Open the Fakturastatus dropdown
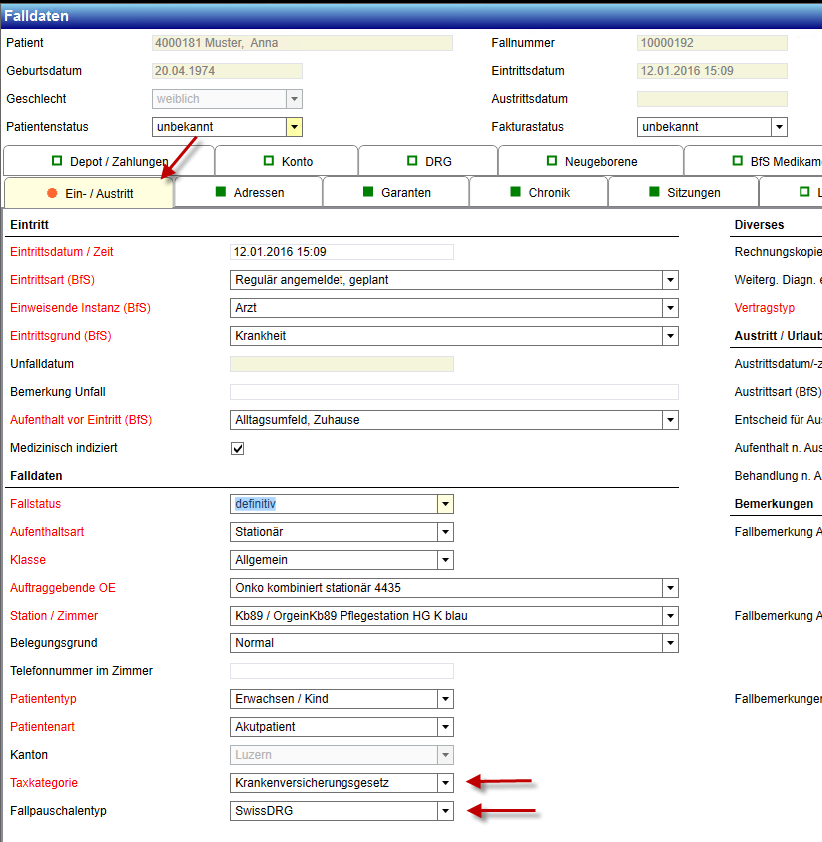822x842 pixels. click(779, 127)
